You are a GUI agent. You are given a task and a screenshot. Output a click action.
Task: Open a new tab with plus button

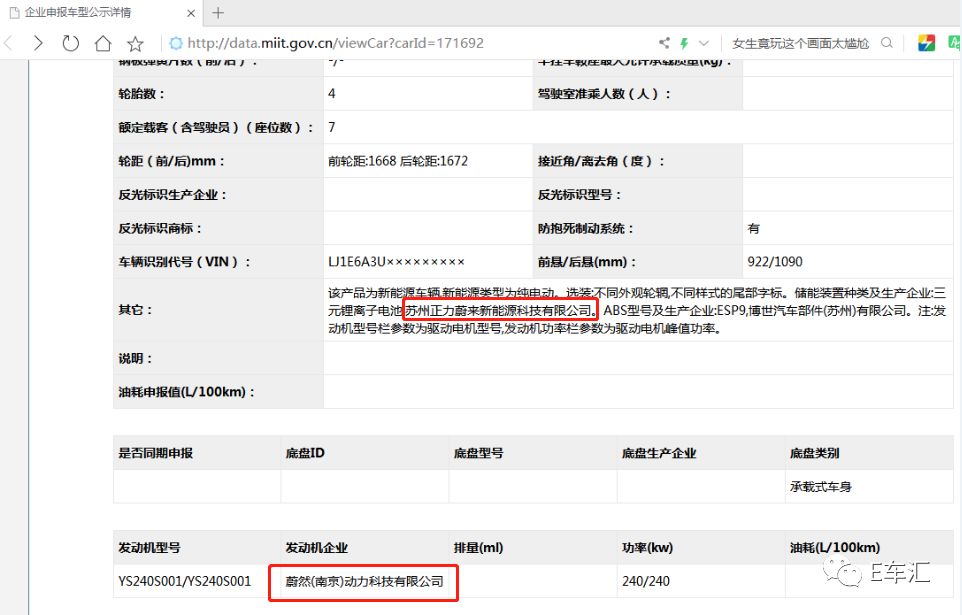(218, 13)
